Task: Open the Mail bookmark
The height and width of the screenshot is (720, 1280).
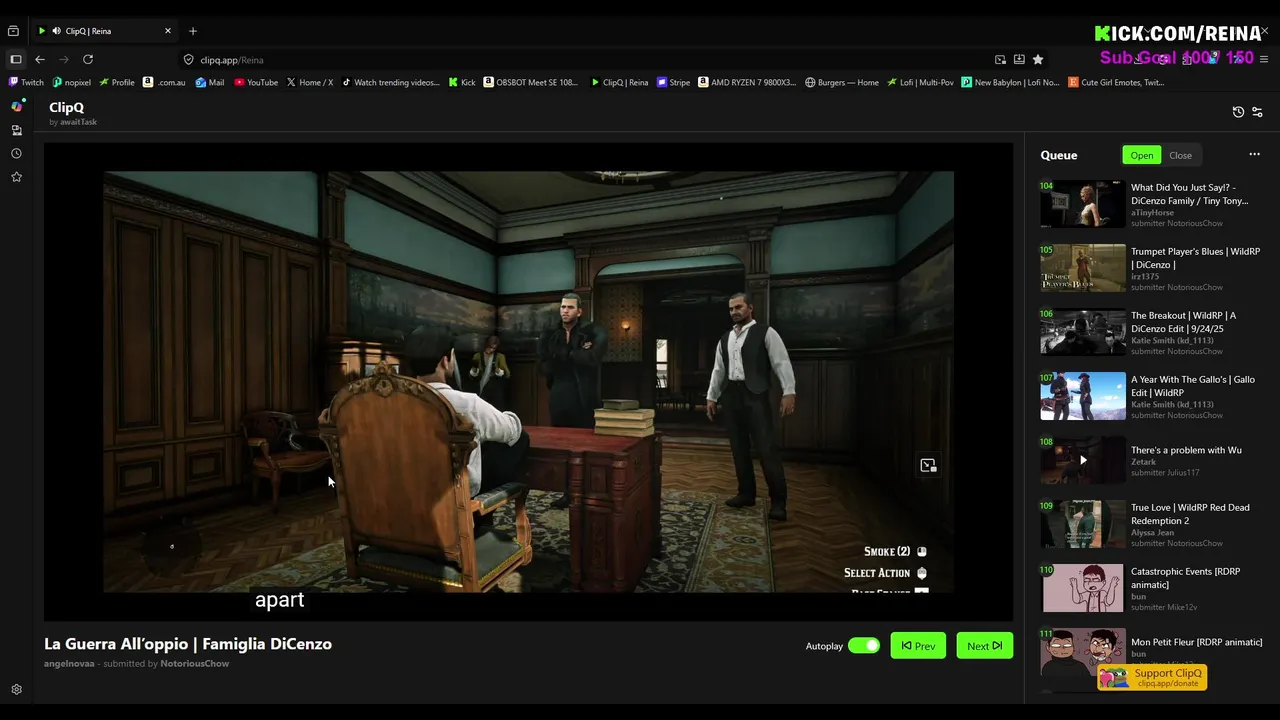Action: [210, 82]
